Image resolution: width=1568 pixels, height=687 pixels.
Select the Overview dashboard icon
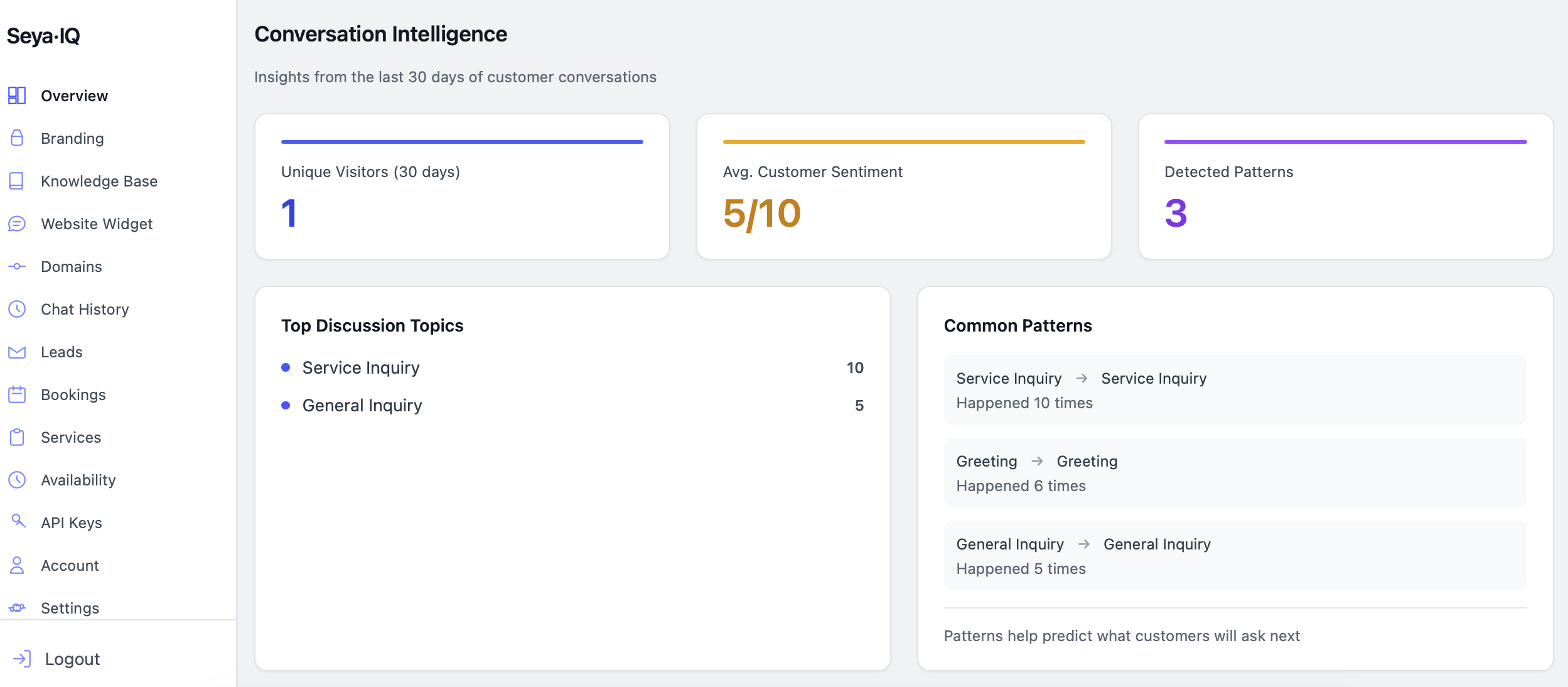pyautogui.click(x=17, y=95)
